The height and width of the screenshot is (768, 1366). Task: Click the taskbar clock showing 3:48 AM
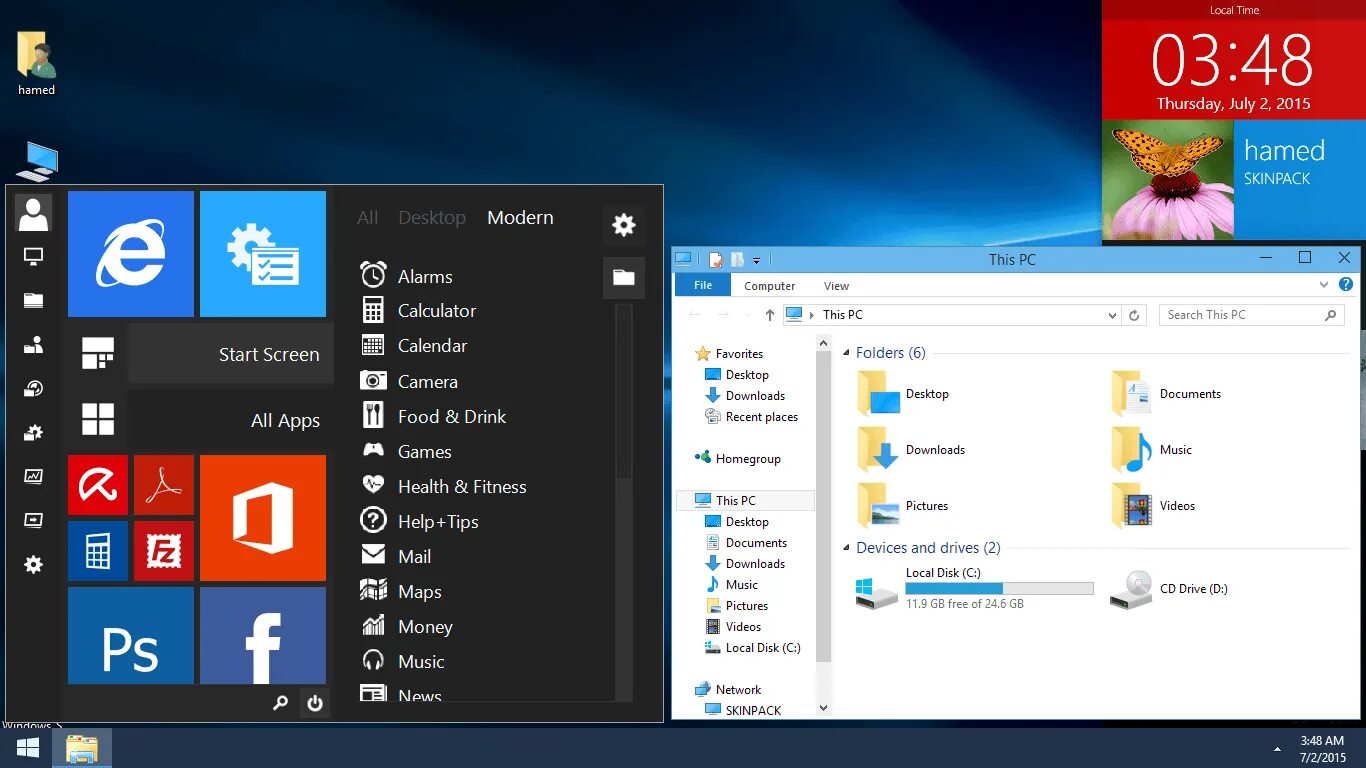1321,748
